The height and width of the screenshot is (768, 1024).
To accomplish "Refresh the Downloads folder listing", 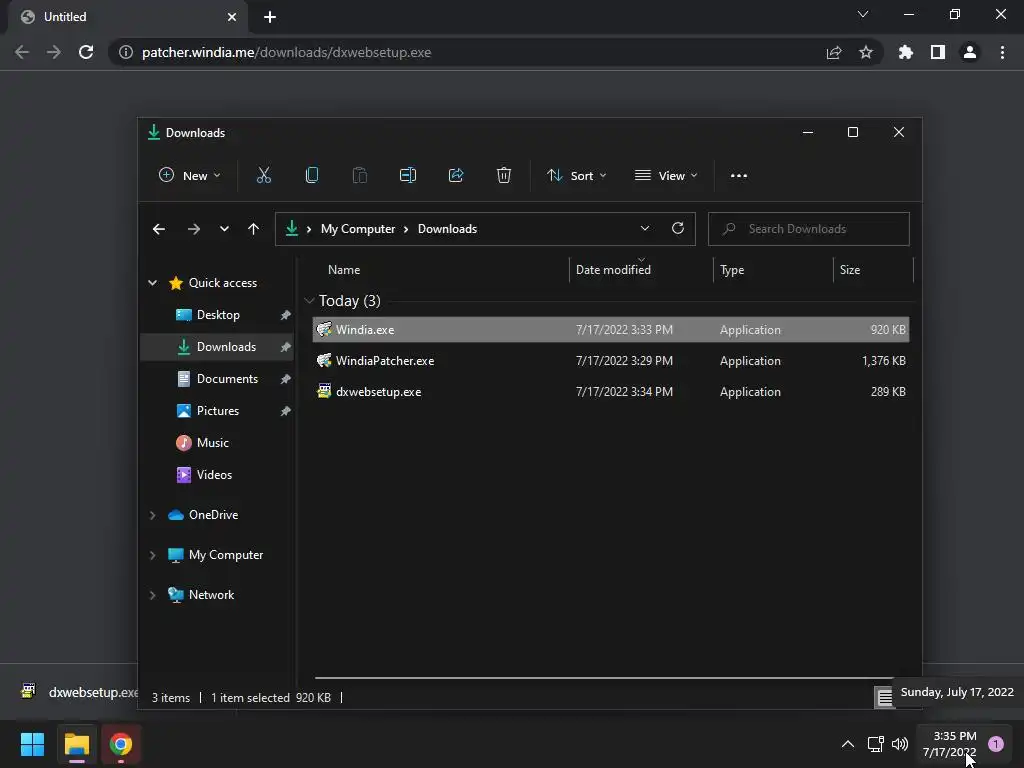I will (x=678, y=229).
